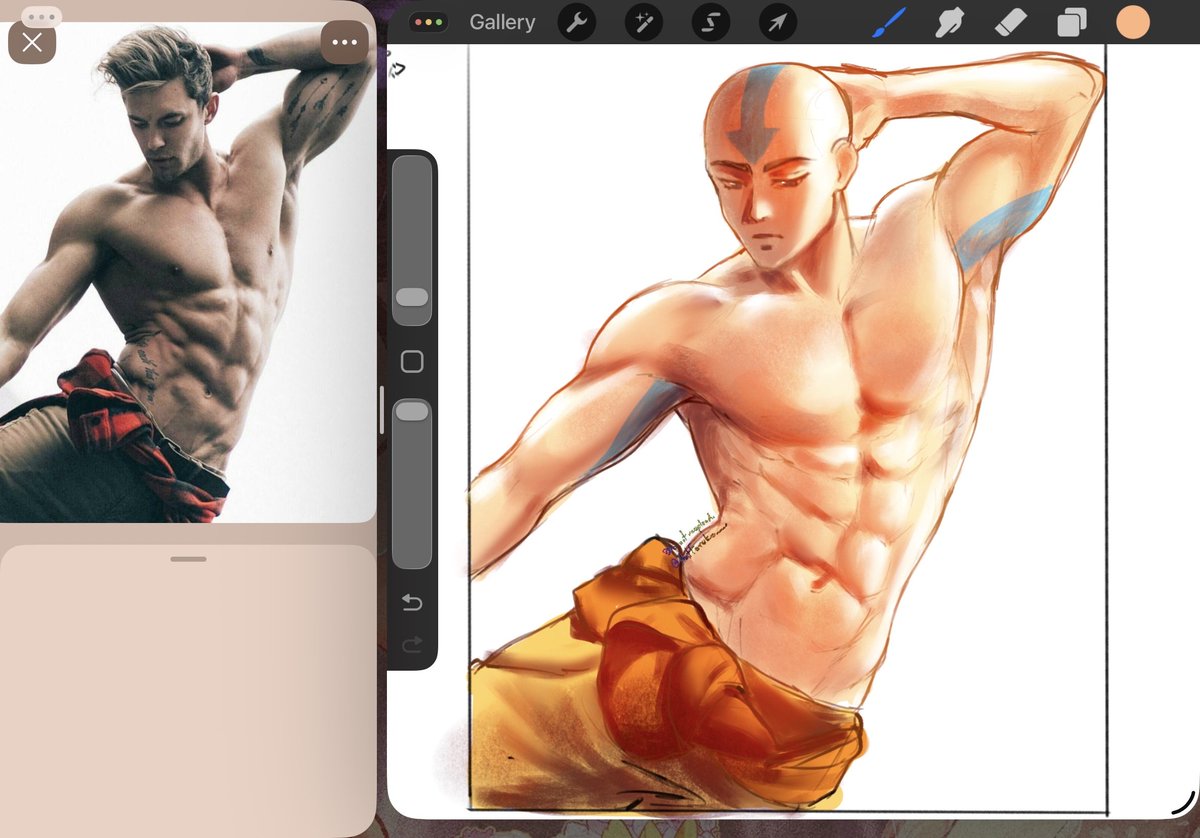The width and height of the screenshot is (1200, 838).
Task: Activate the Selection S tool
Action: click(710, 22)
